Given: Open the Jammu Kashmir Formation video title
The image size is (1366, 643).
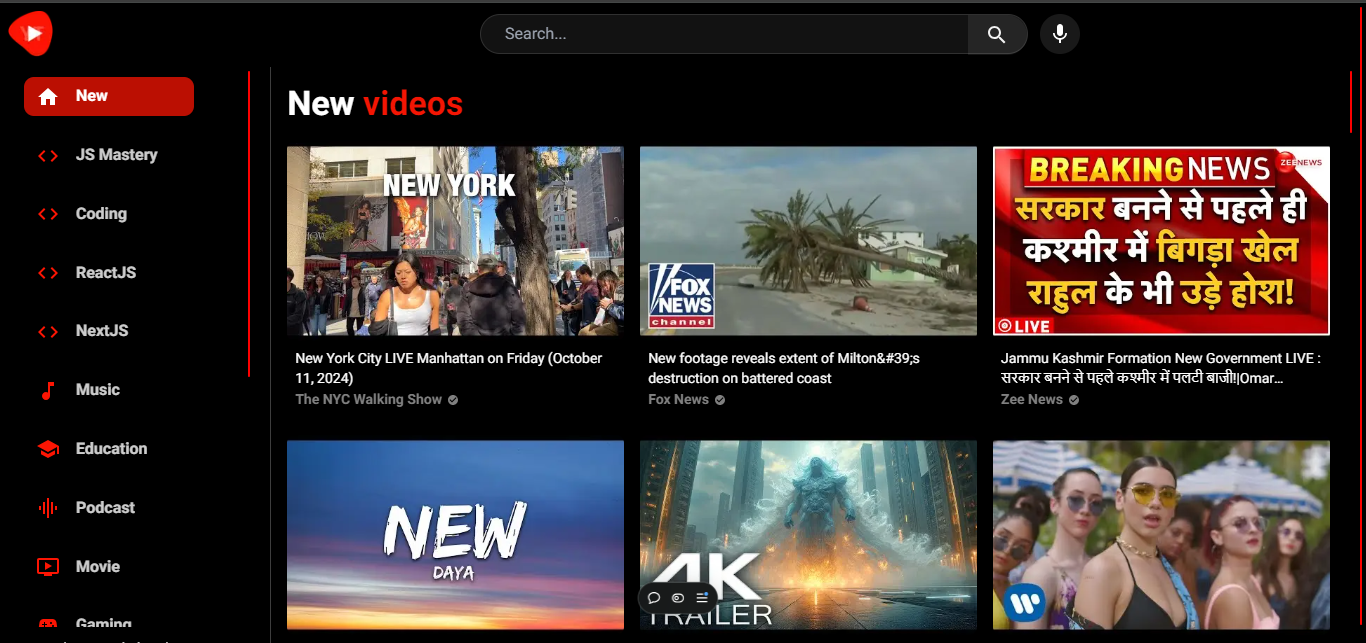Looking at the screenshot, I should [x=1161, y=368].
